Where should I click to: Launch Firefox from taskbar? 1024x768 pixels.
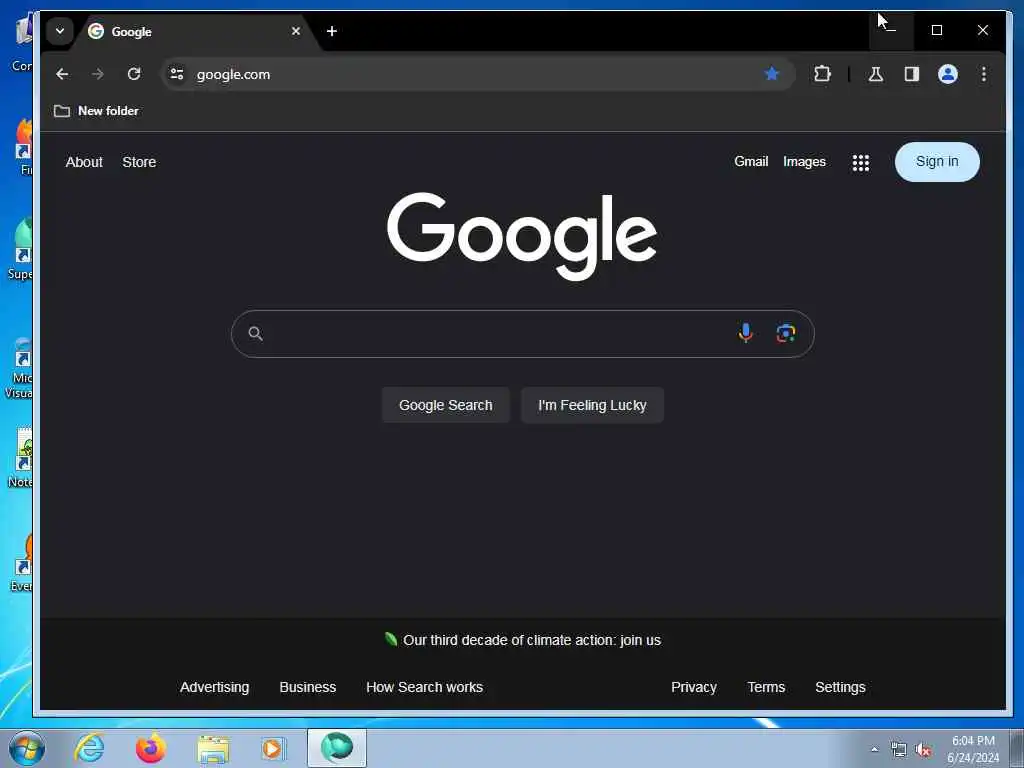point(150,748)
